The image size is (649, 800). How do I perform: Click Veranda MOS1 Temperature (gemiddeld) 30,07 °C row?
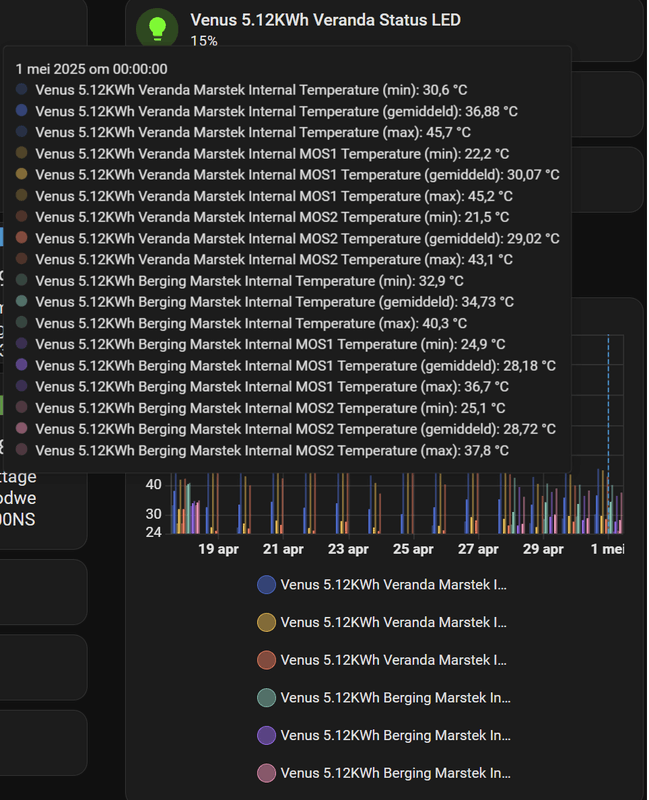287,174
